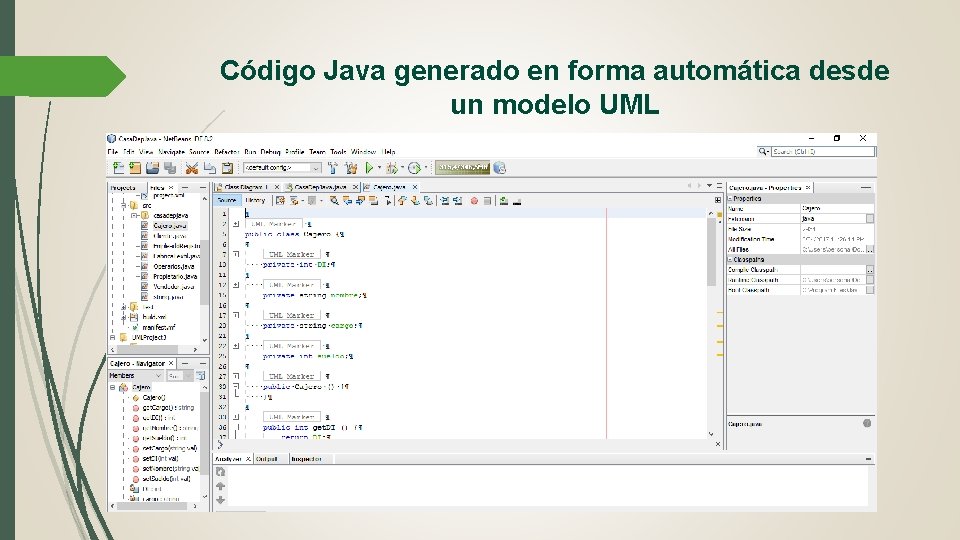This screenshot has height=540, width=960.
Task: Open the Debug menu
Action: [x=270, y=152]
